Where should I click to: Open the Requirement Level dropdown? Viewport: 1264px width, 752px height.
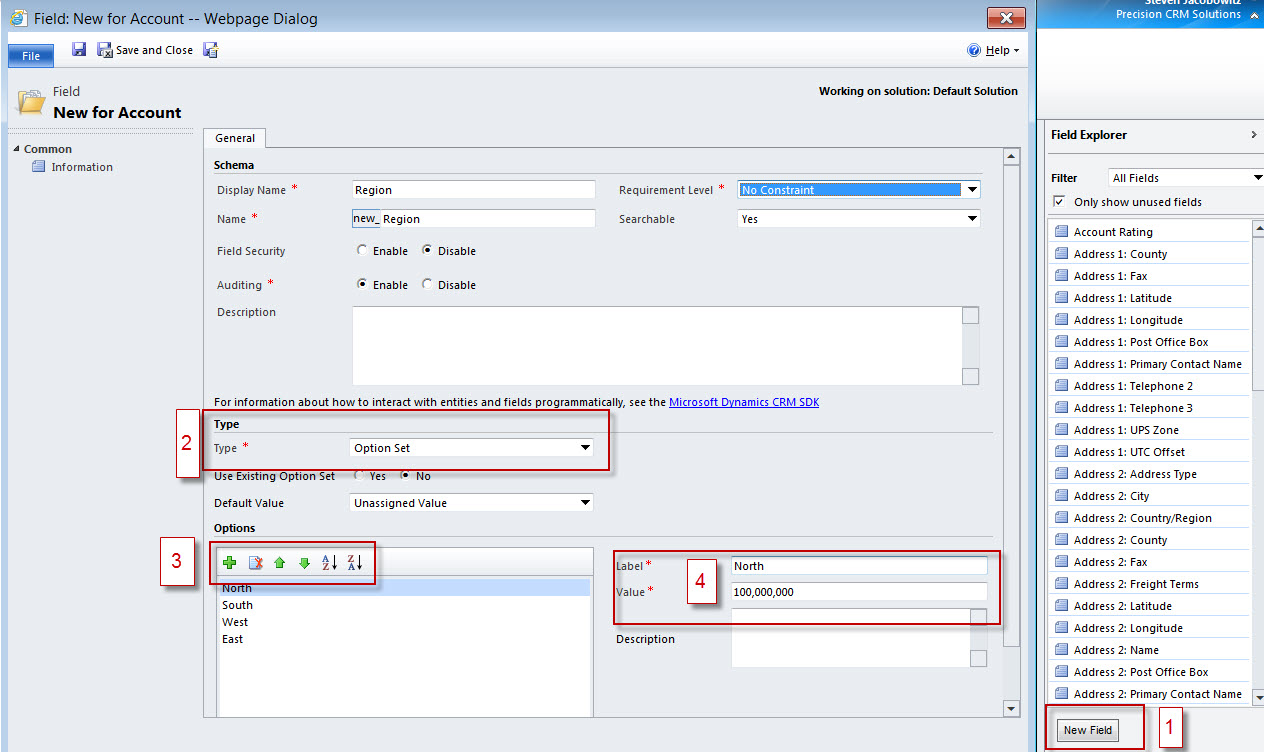pos(970,190)
